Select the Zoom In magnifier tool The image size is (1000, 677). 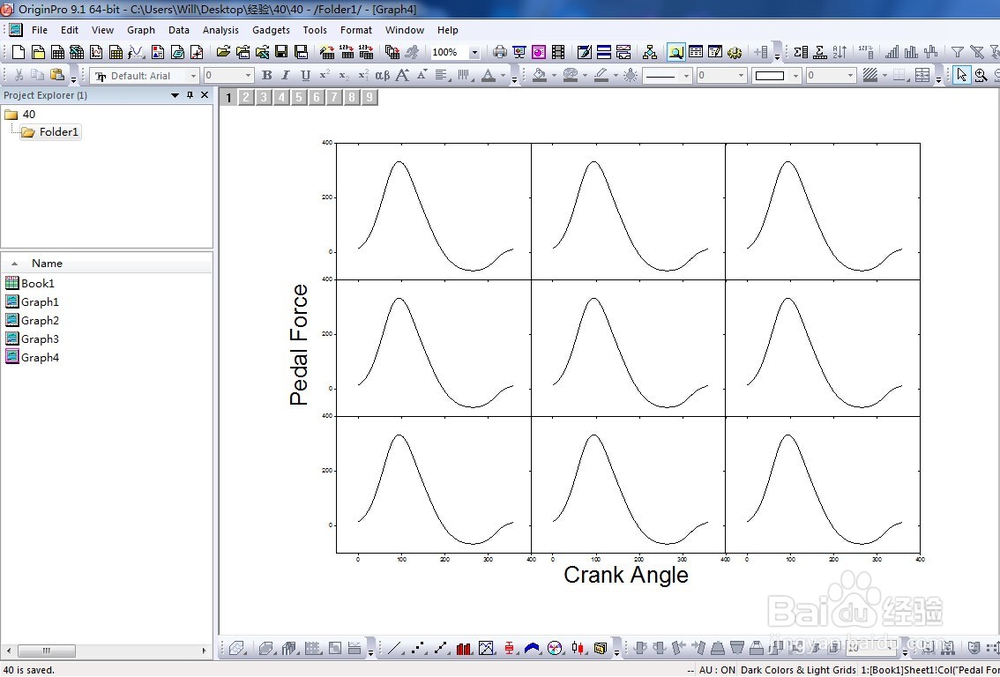981,75
